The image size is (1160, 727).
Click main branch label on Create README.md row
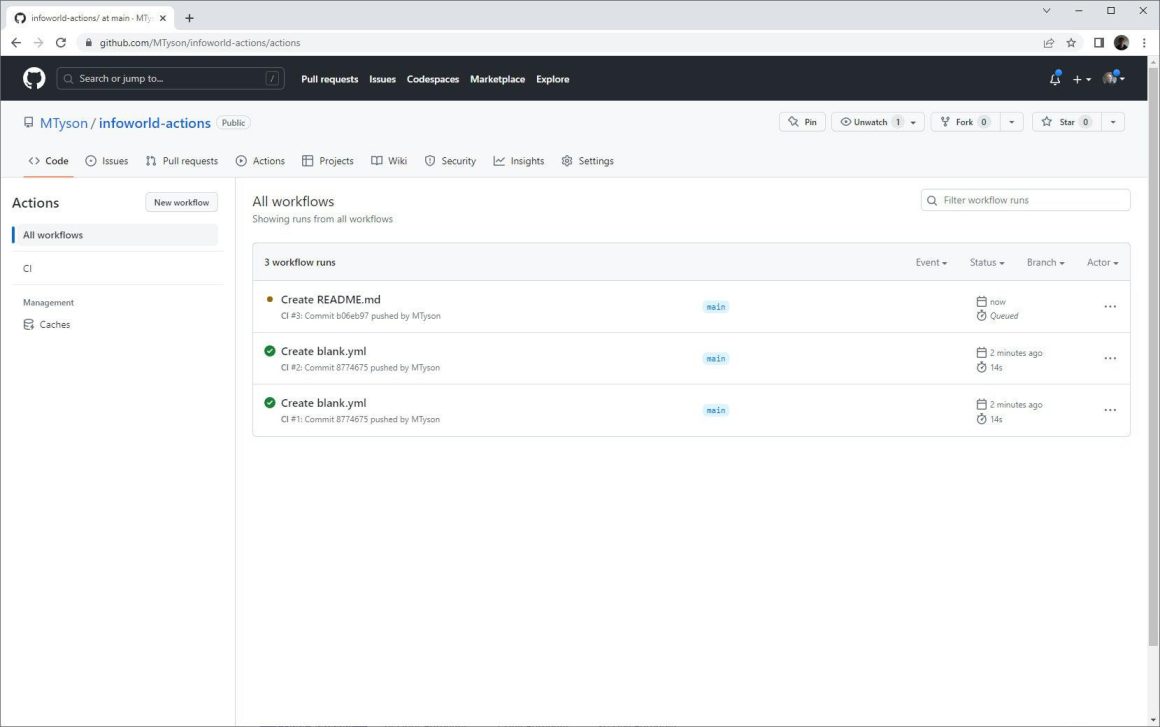point(715,307)
